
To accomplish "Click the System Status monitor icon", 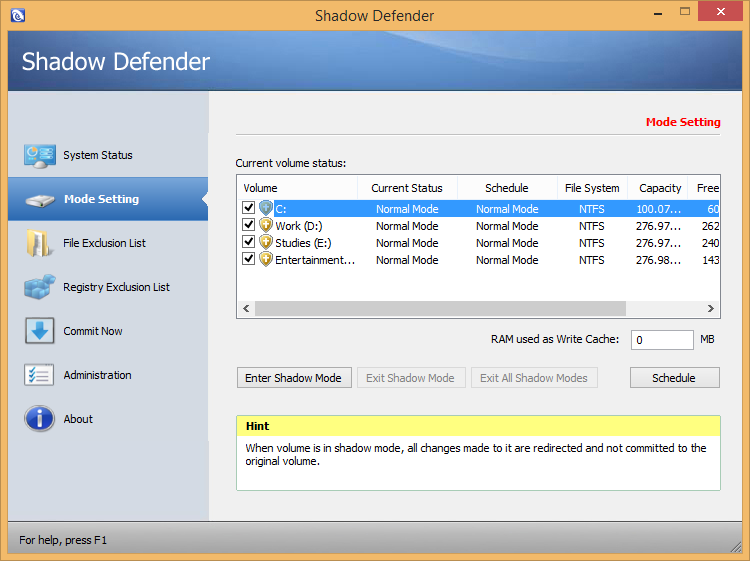I will coord(39,156).
